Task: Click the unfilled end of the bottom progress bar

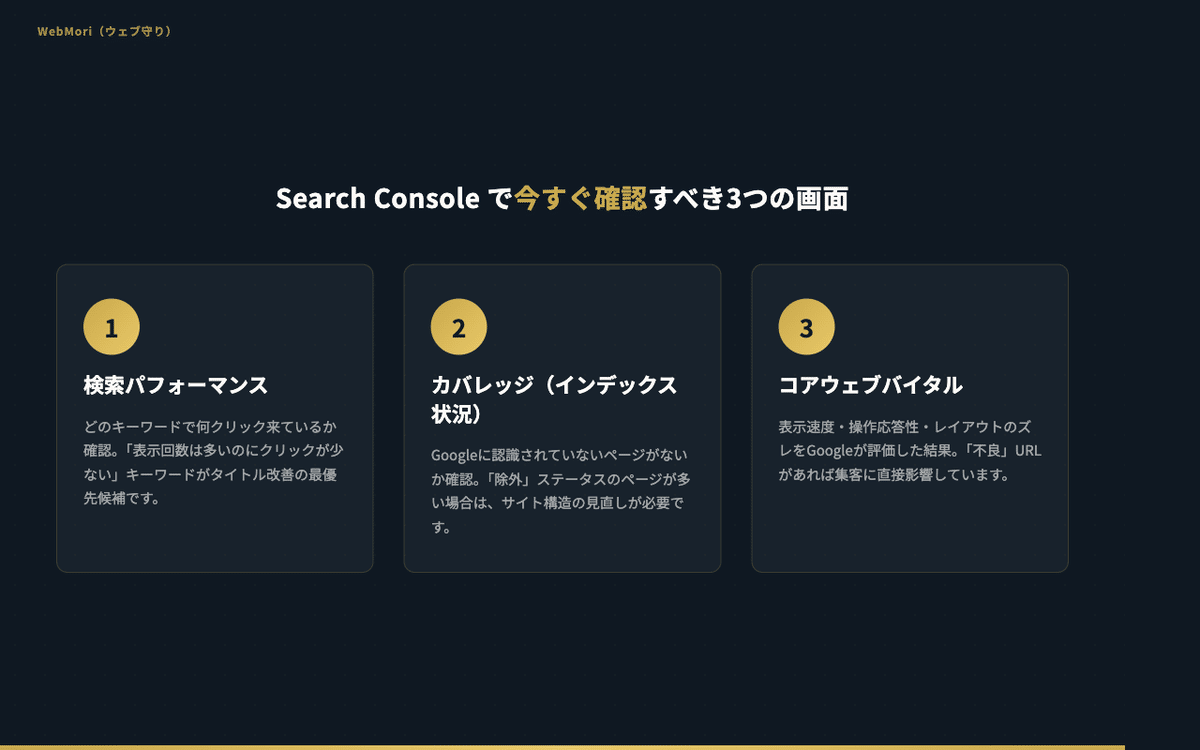Action: (x=1162, y=747)
